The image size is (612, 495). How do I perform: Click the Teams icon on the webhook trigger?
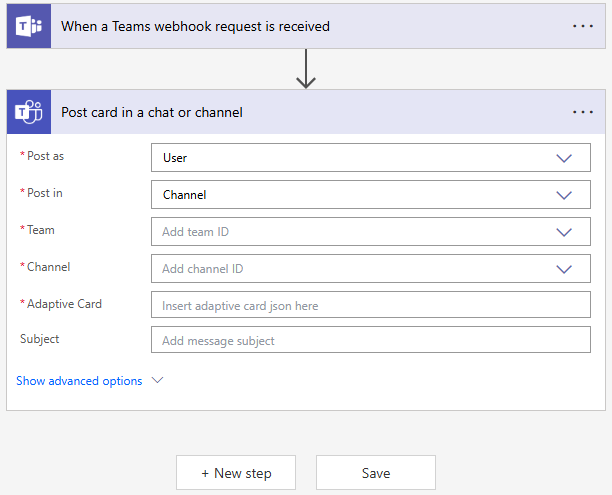coord(28,26)
